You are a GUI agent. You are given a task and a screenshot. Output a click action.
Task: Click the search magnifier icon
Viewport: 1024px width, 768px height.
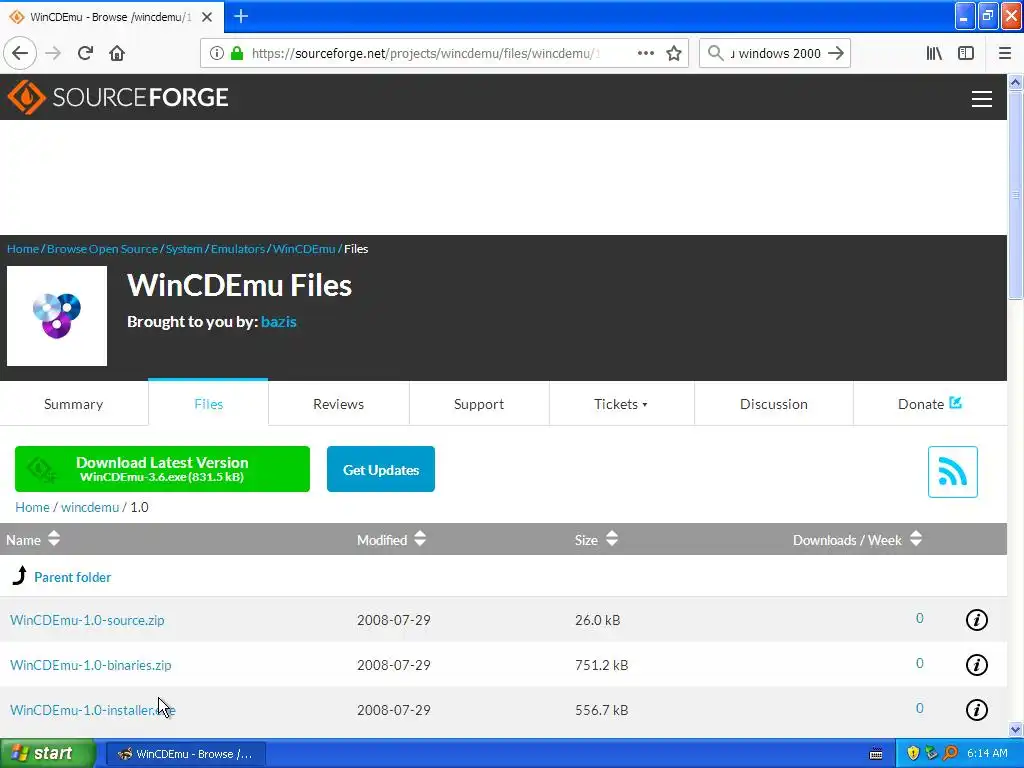point(716,53)
